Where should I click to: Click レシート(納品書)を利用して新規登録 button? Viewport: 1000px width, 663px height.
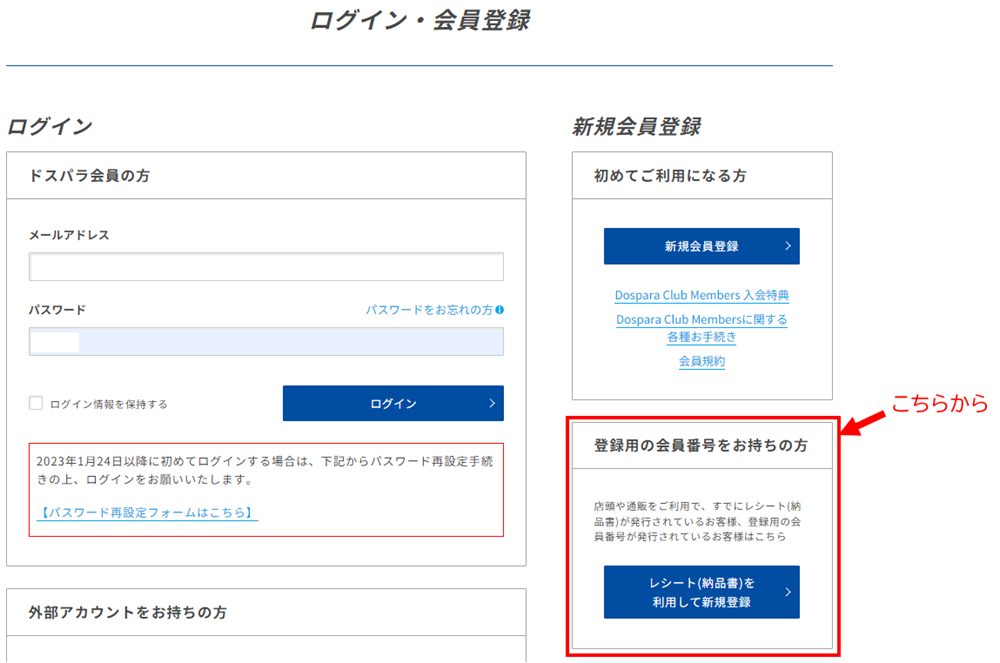702,592
